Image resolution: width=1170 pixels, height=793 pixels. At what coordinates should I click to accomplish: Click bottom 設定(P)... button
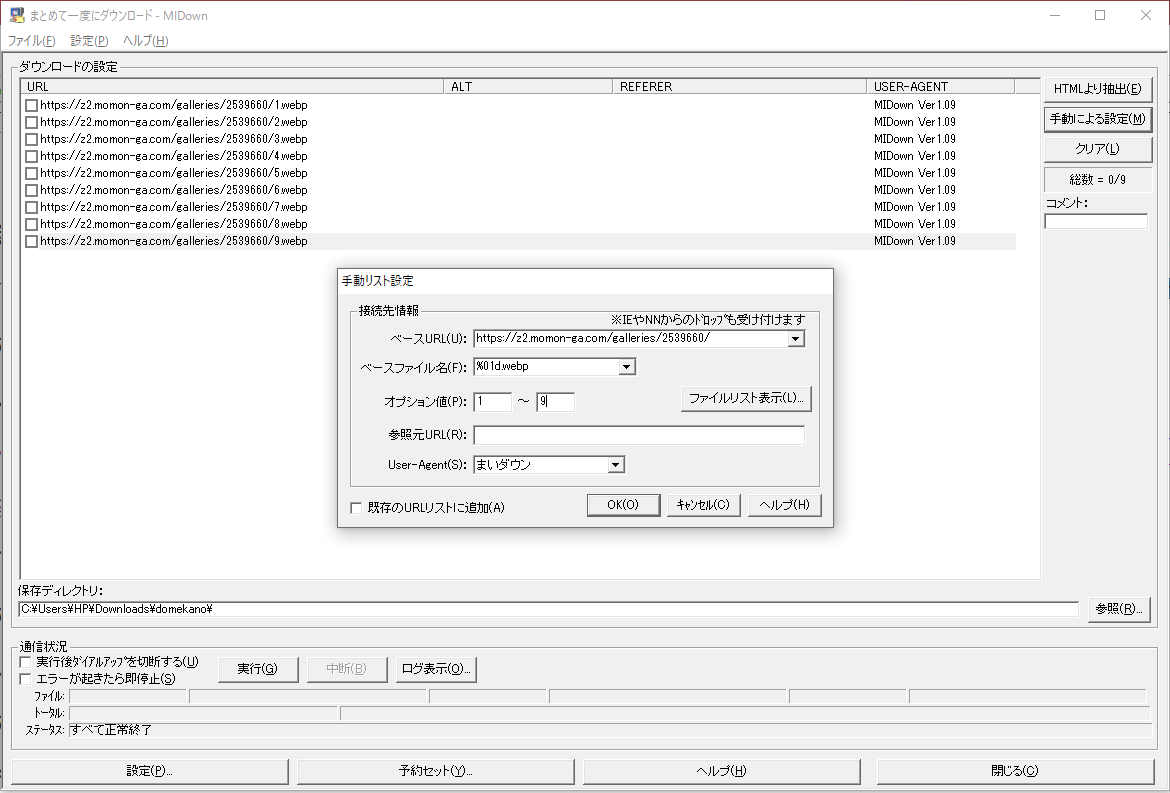point(150,771)
